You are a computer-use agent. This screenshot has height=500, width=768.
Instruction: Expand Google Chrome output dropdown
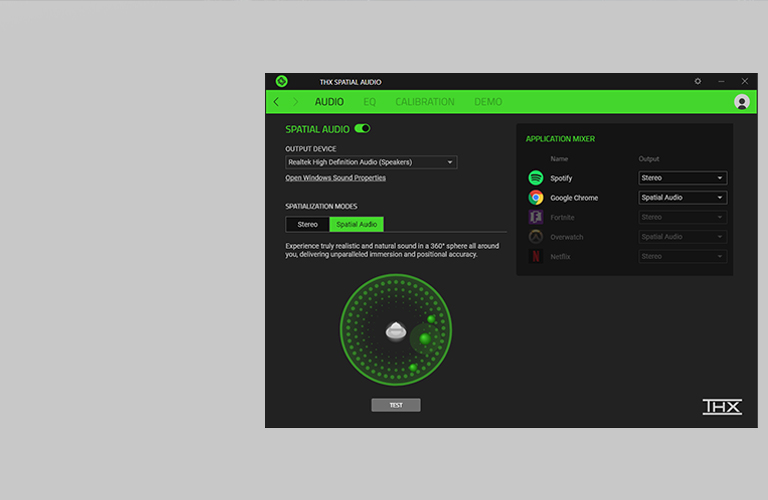[682, 198]
